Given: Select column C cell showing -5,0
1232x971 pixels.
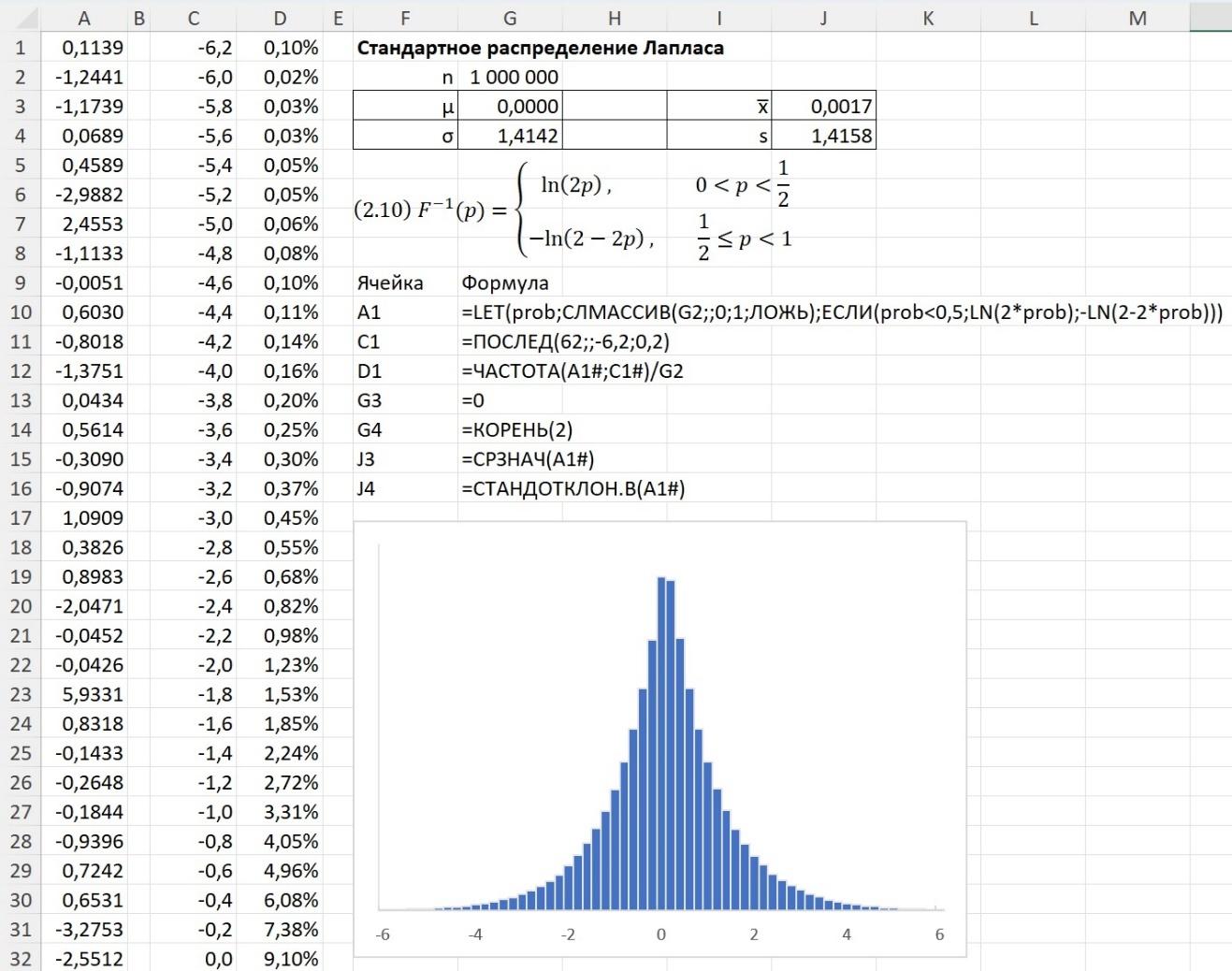Looking at the screenshot, I should [x=194, y=224].
